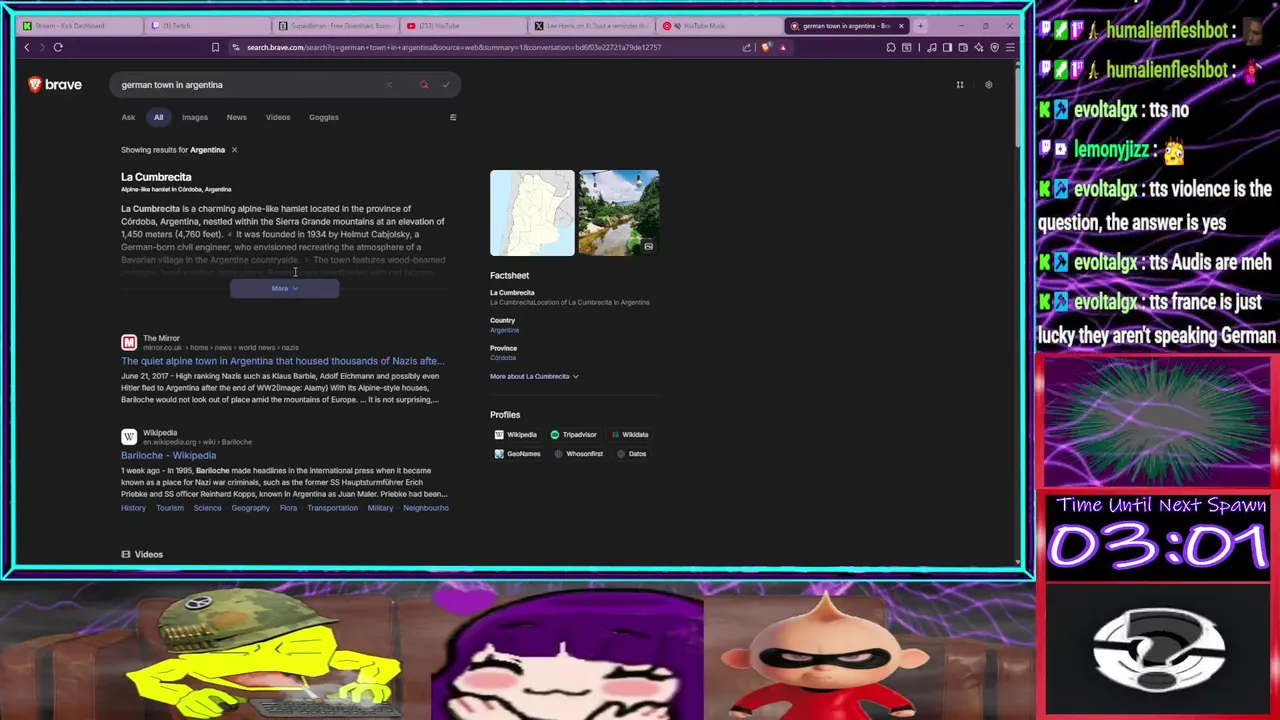1280x720 pixels.
Task: Expand More about La Cumbrecita
Action: (x=534, y=377)
